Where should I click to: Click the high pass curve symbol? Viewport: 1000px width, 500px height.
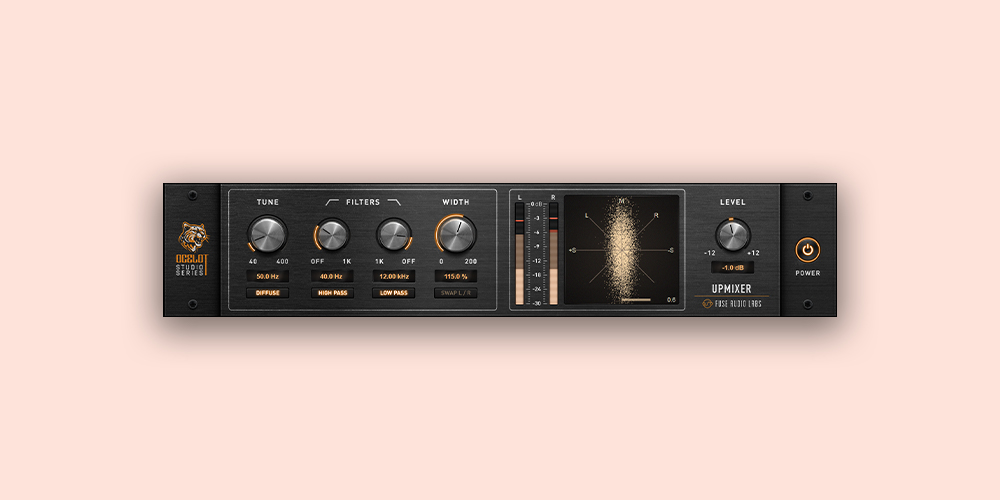pyautogui.click(x=332, y=202)
